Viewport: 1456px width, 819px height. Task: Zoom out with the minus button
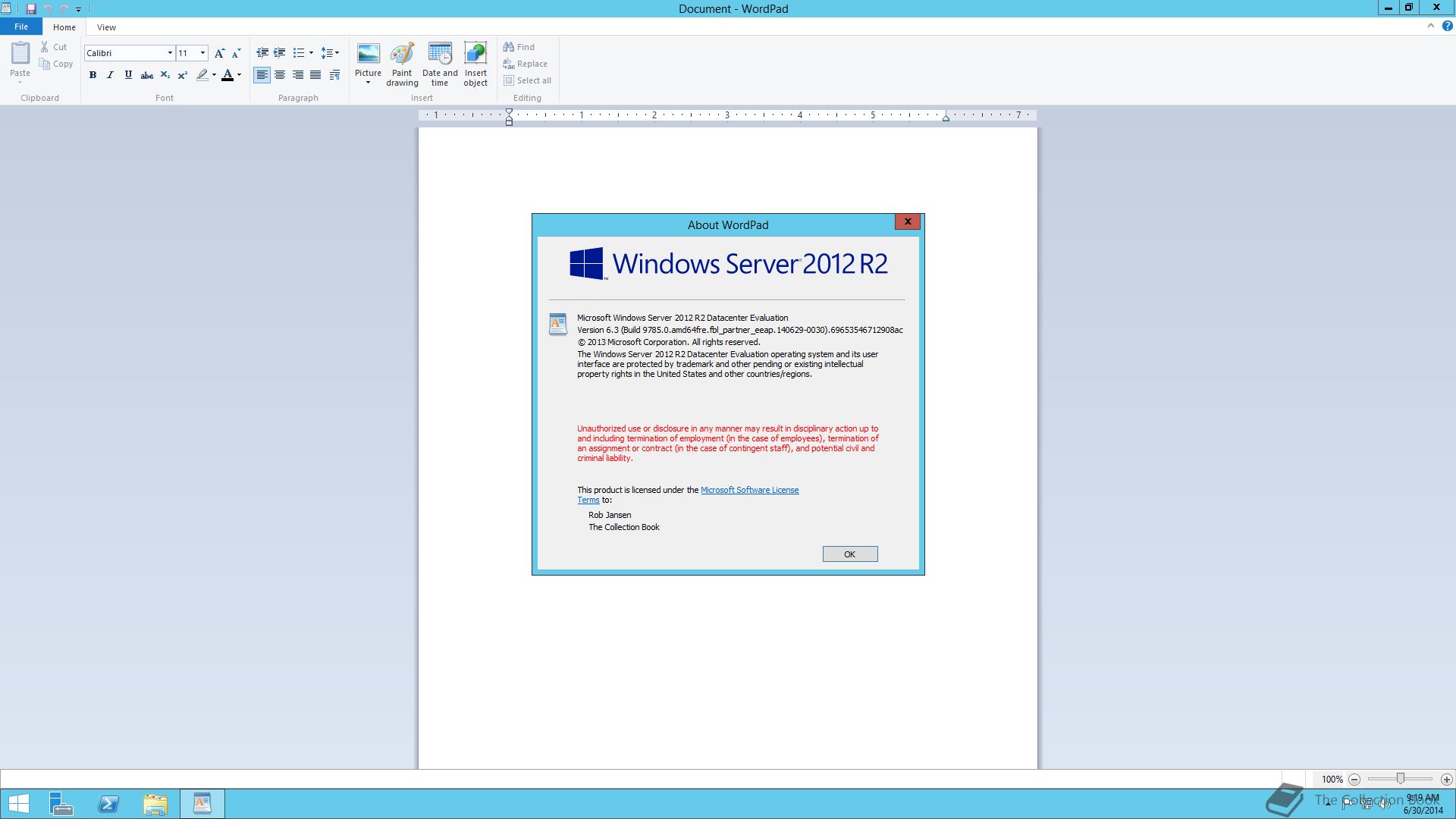1354,780
